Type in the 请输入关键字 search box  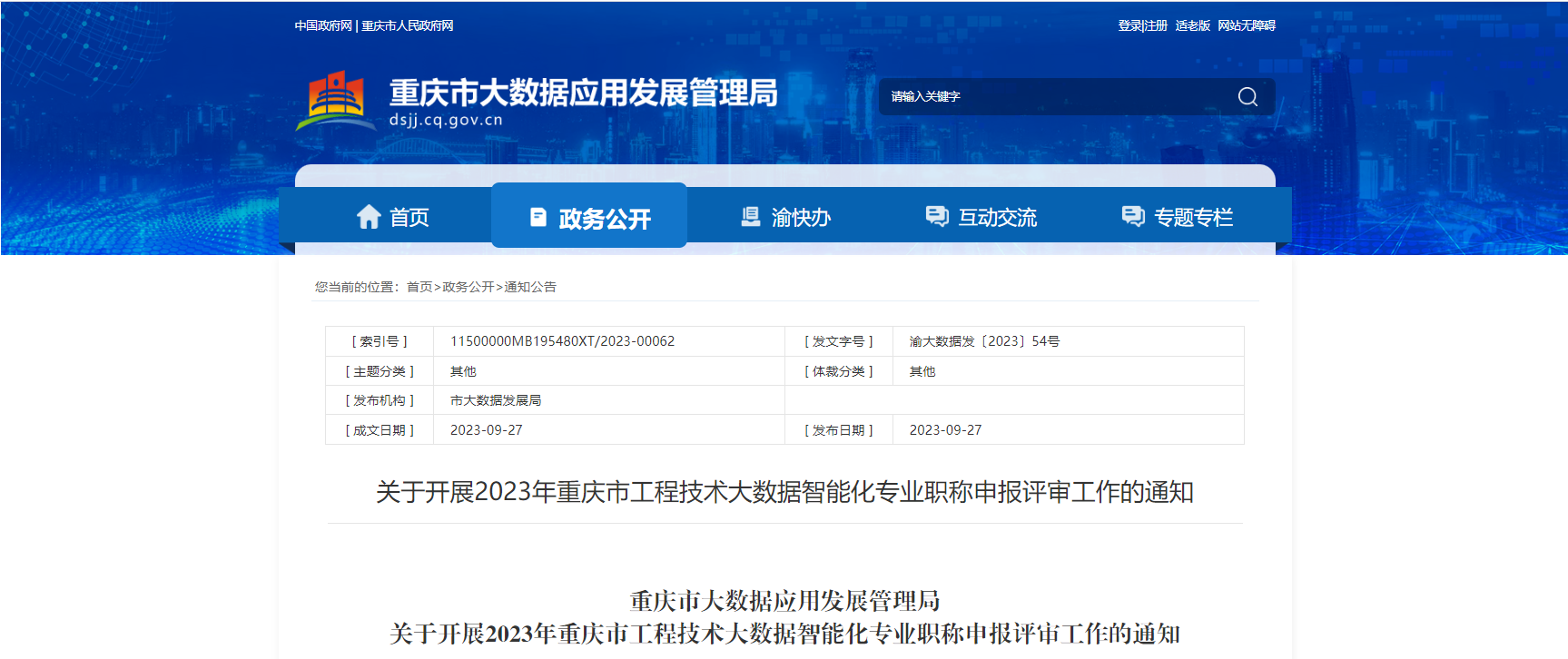pyautogui.click(x=1053, y=97)
